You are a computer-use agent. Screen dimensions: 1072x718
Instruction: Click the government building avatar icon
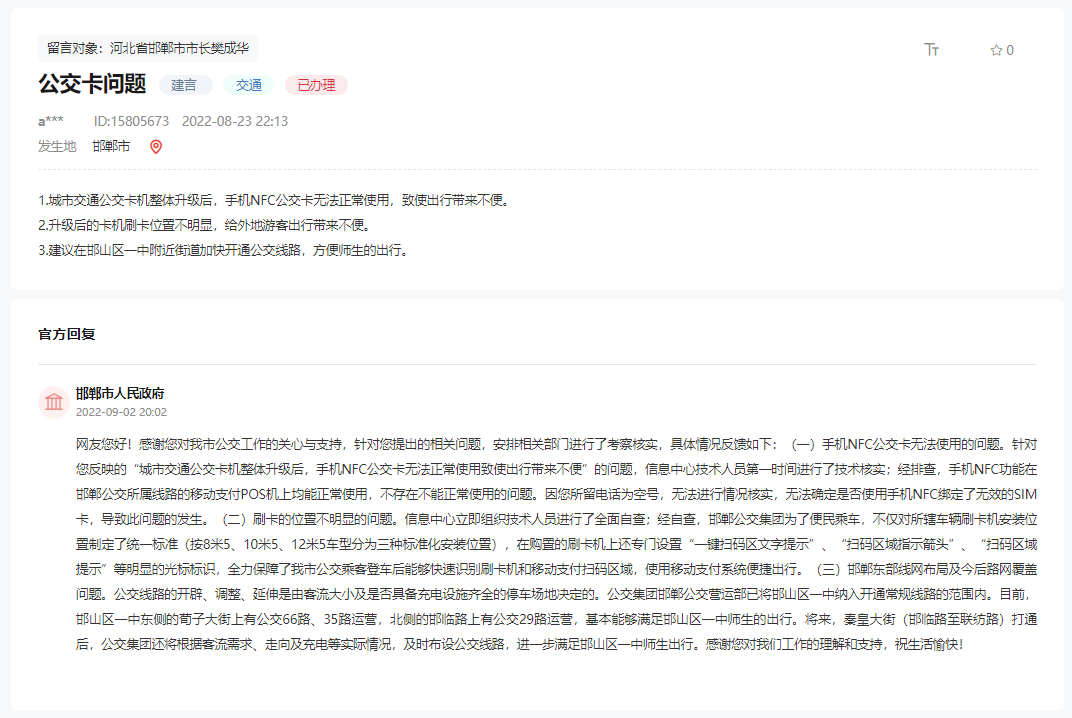(x=54, y=401)
